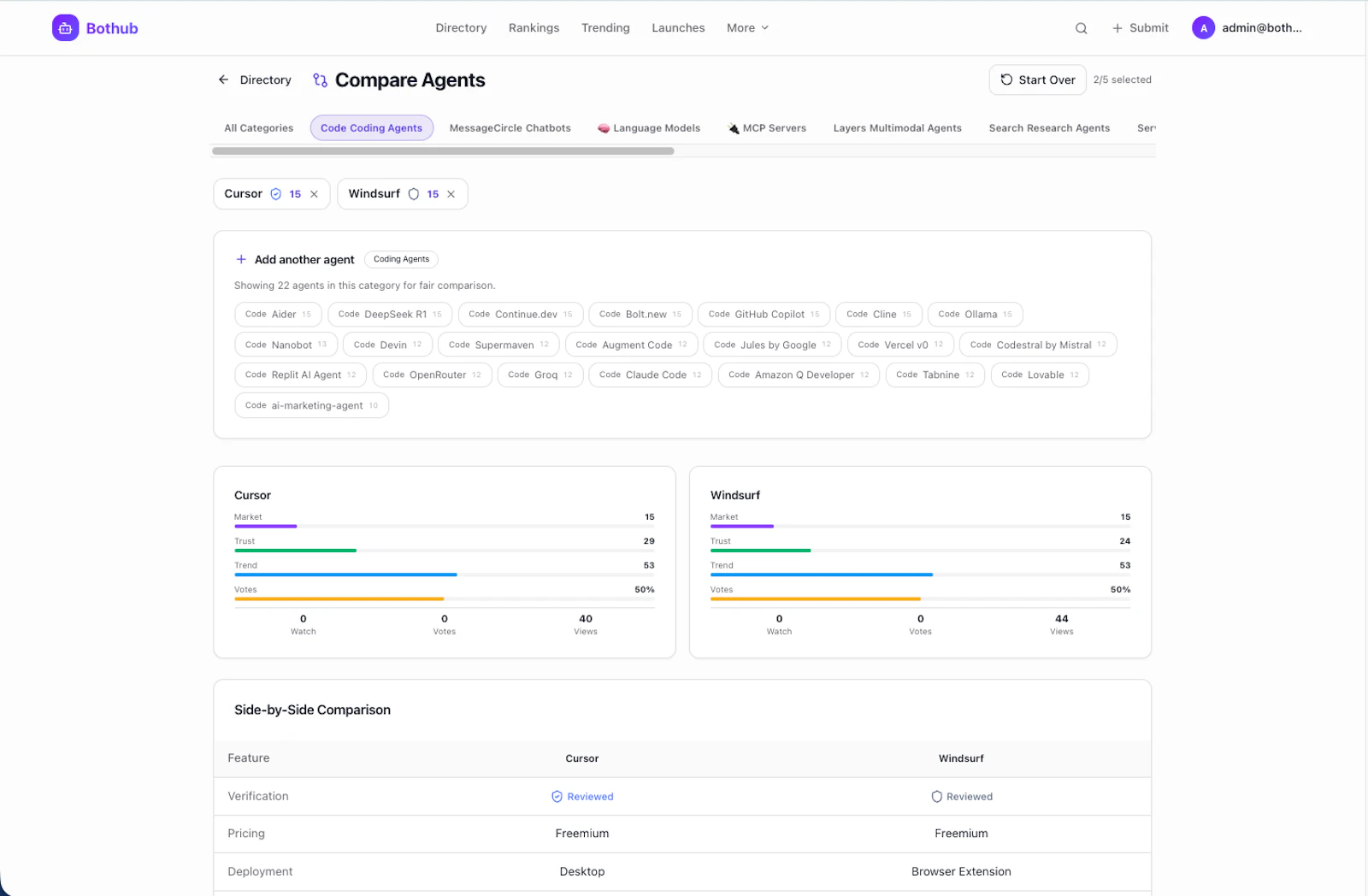The width and height of the screenshot is (1368, 896).
Task: Click the Bothub logo icon
Action: (x=65, y=27)
